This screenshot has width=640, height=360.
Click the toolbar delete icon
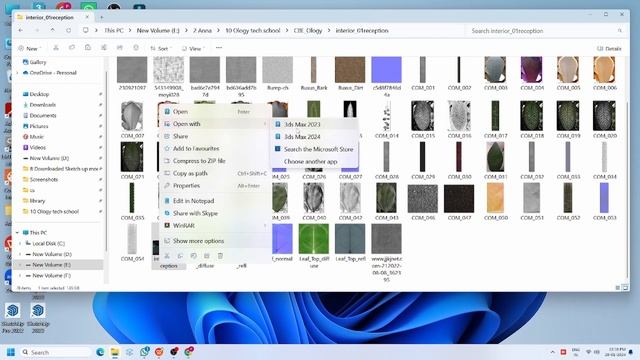coord(136,48)
